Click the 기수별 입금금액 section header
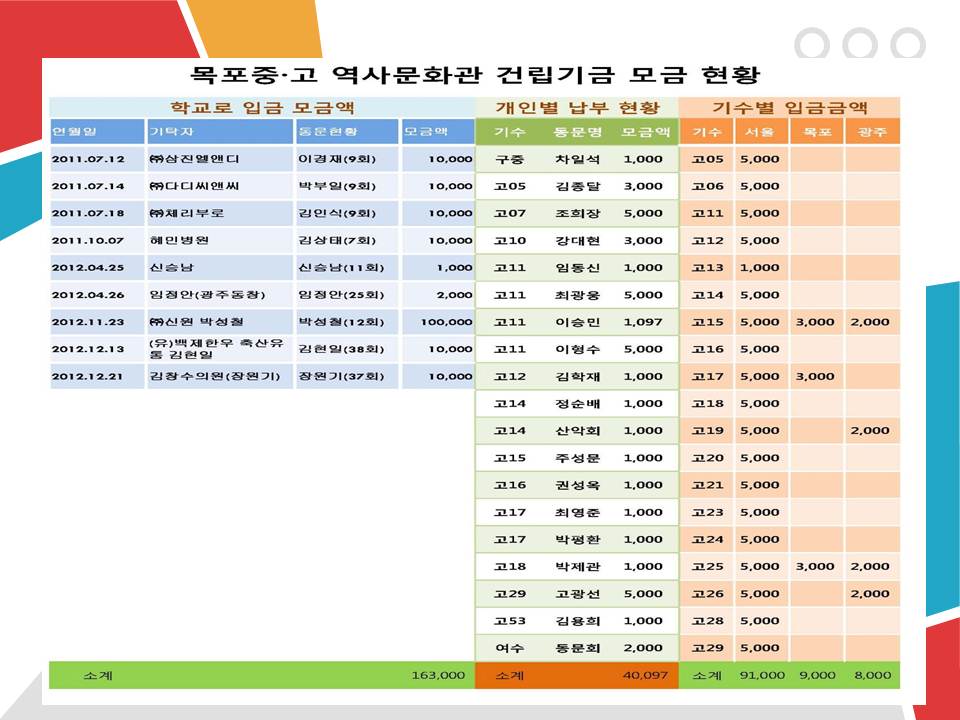The image size is (960, 720). point(789,108)
